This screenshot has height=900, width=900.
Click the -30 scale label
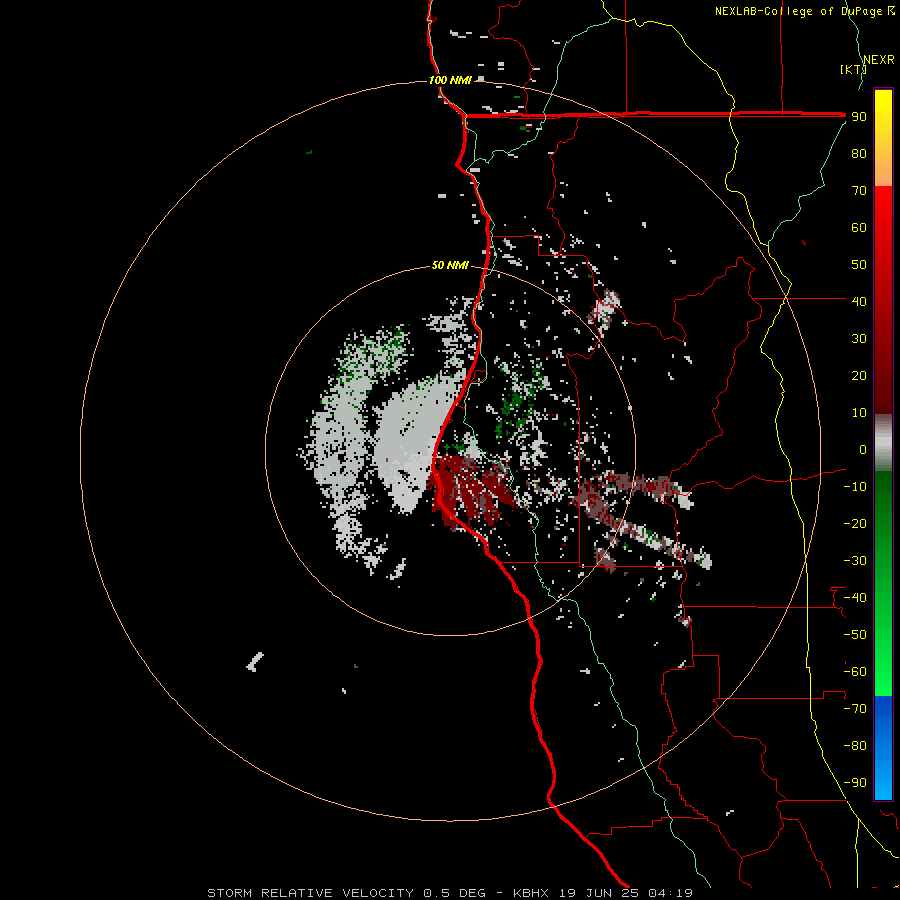[x=855, y=561]
